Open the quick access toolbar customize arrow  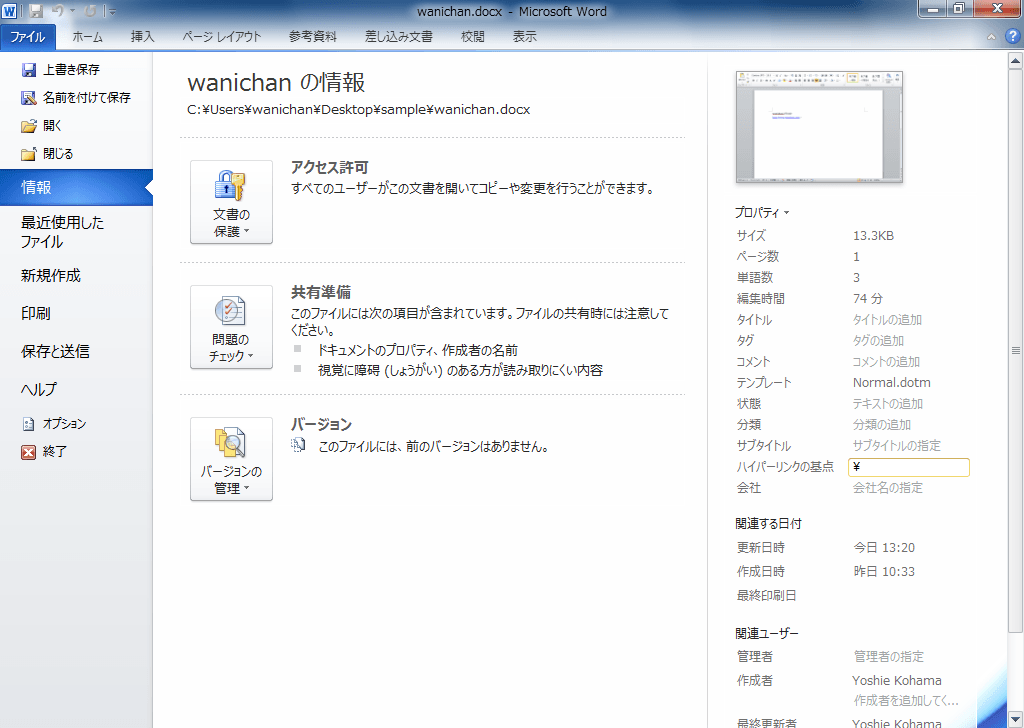tap(112, 12)
